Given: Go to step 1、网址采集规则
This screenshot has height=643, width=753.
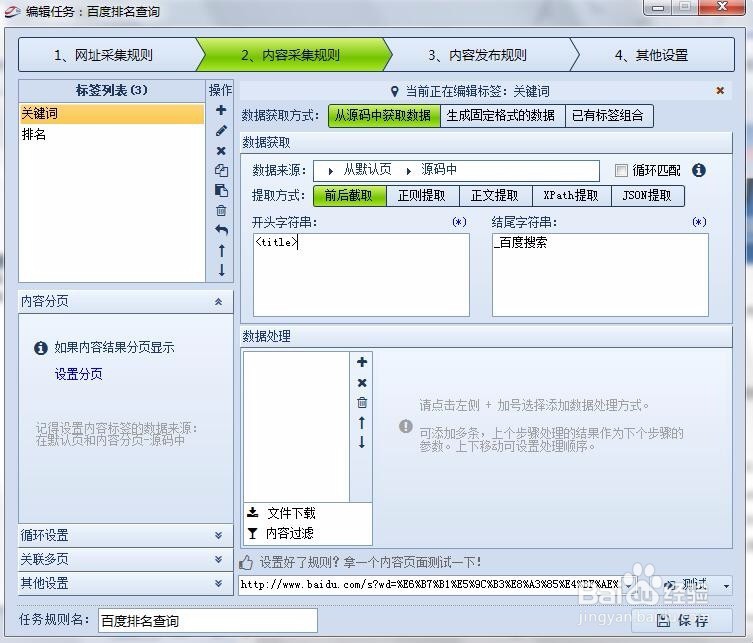Looking at the screenshot, I should click(103, 55).
